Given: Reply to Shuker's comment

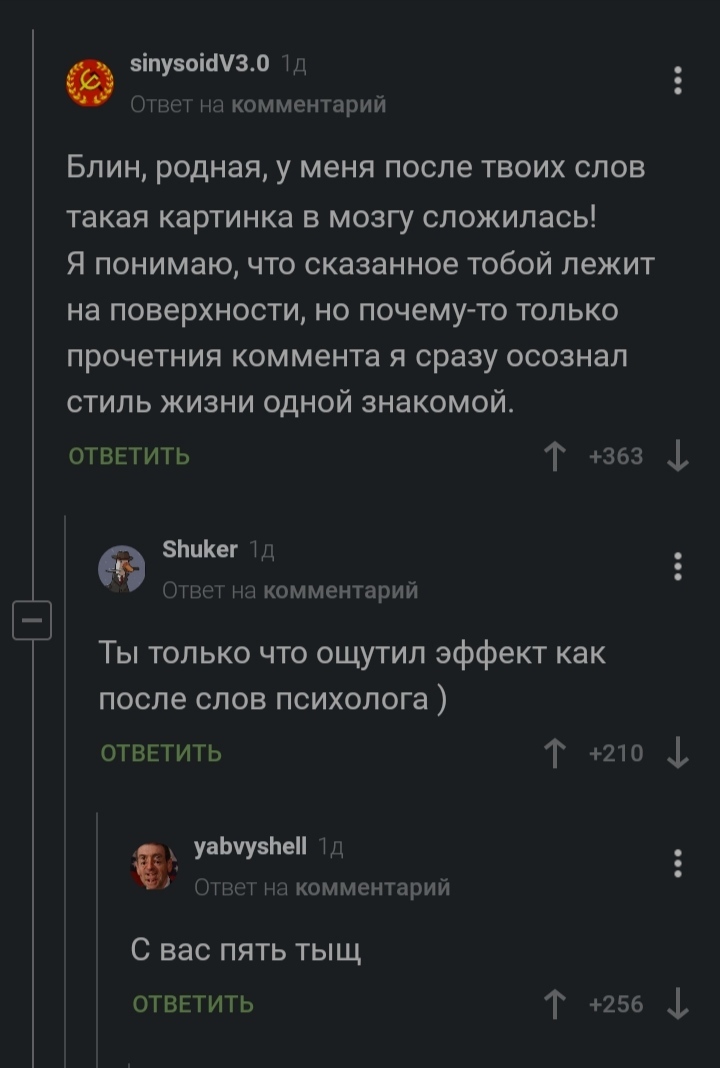Looking at the screenshot, I should coord(161,753).
